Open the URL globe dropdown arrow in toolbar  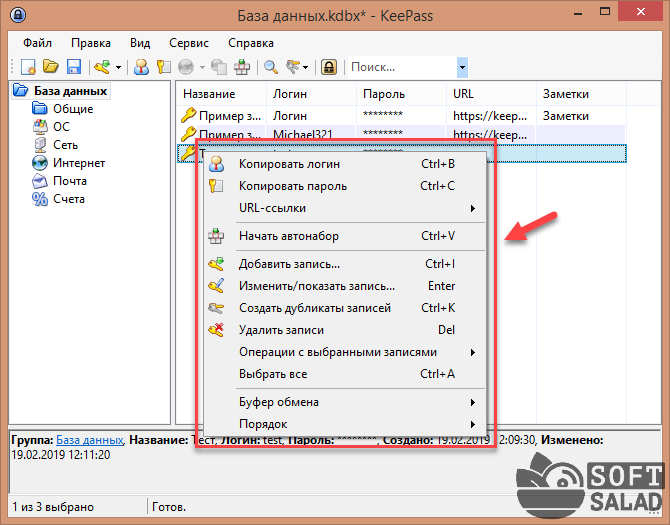coord(202,67)
